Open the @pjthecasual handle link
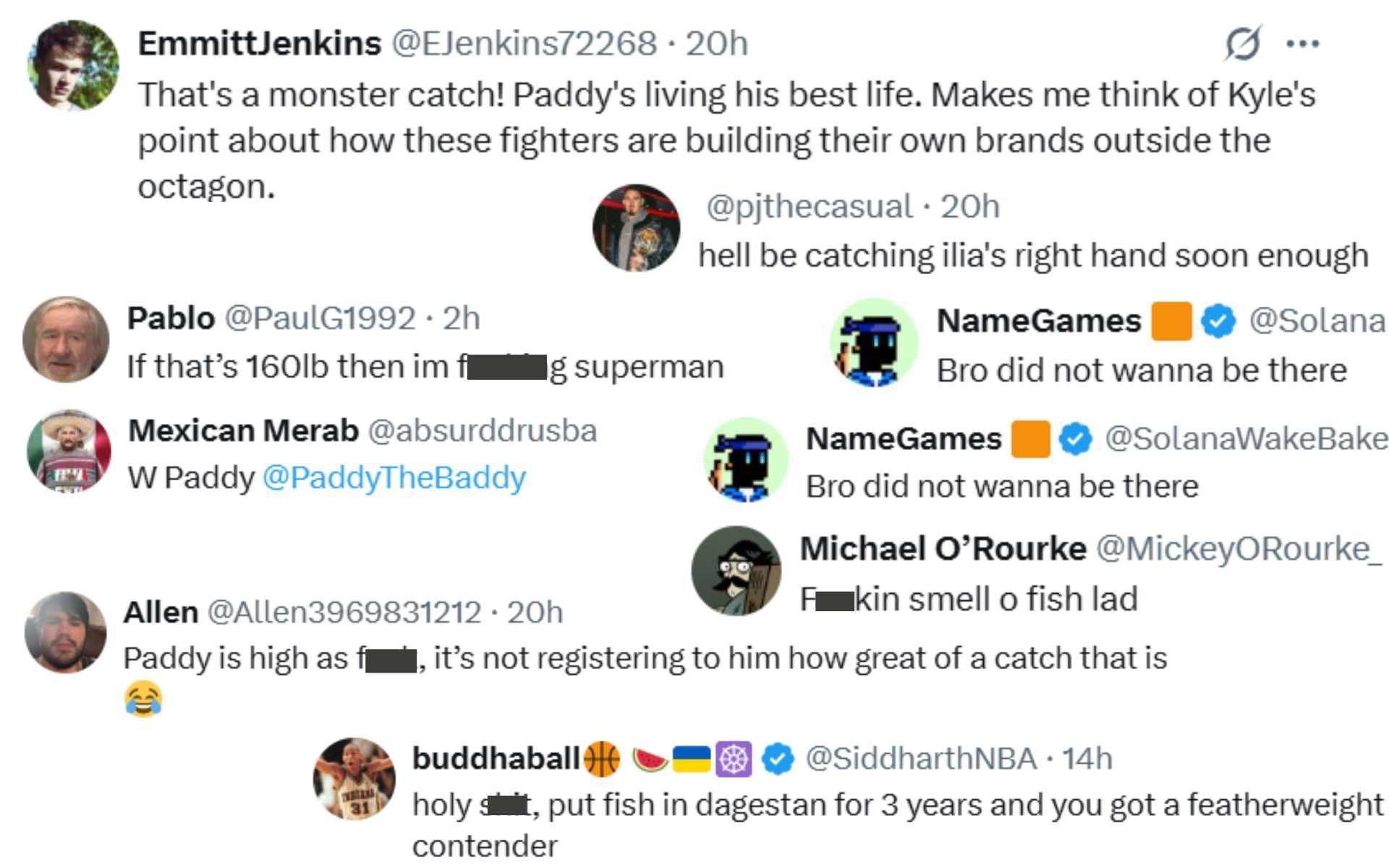Screen dimensions: 1389x868 [809, 207]
